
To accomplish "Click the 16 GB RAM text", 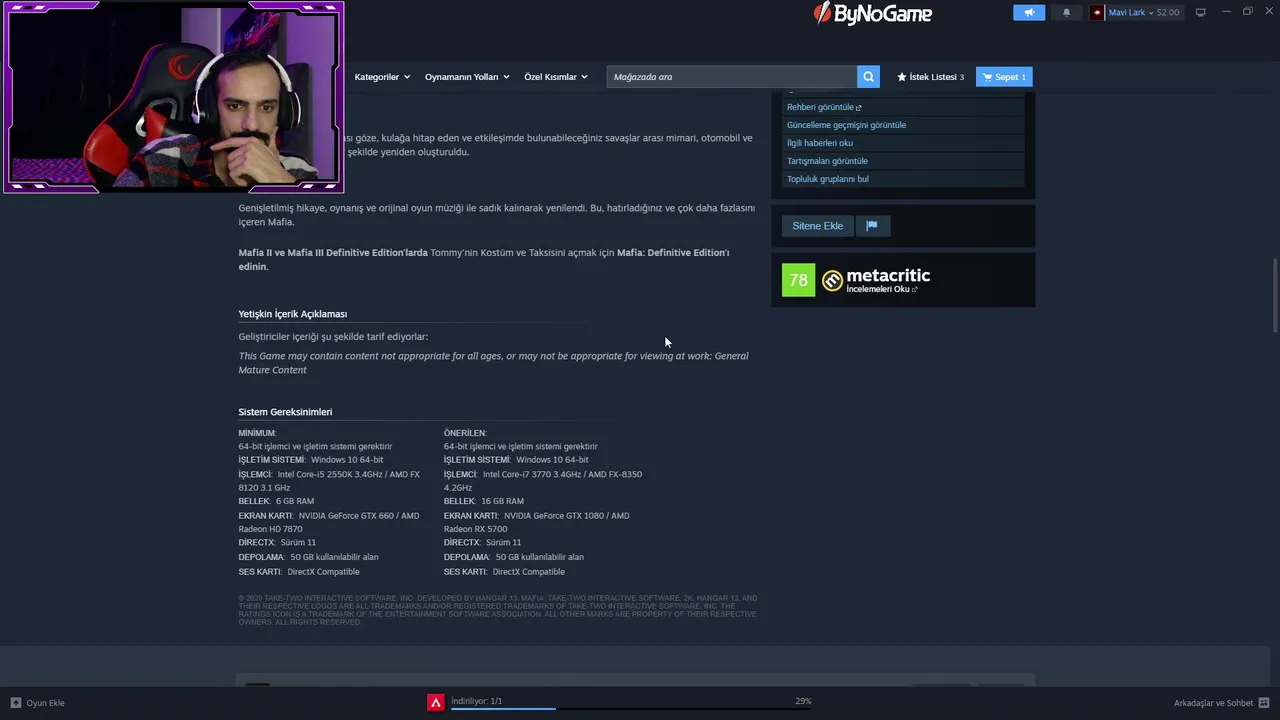I will [503, 501].
